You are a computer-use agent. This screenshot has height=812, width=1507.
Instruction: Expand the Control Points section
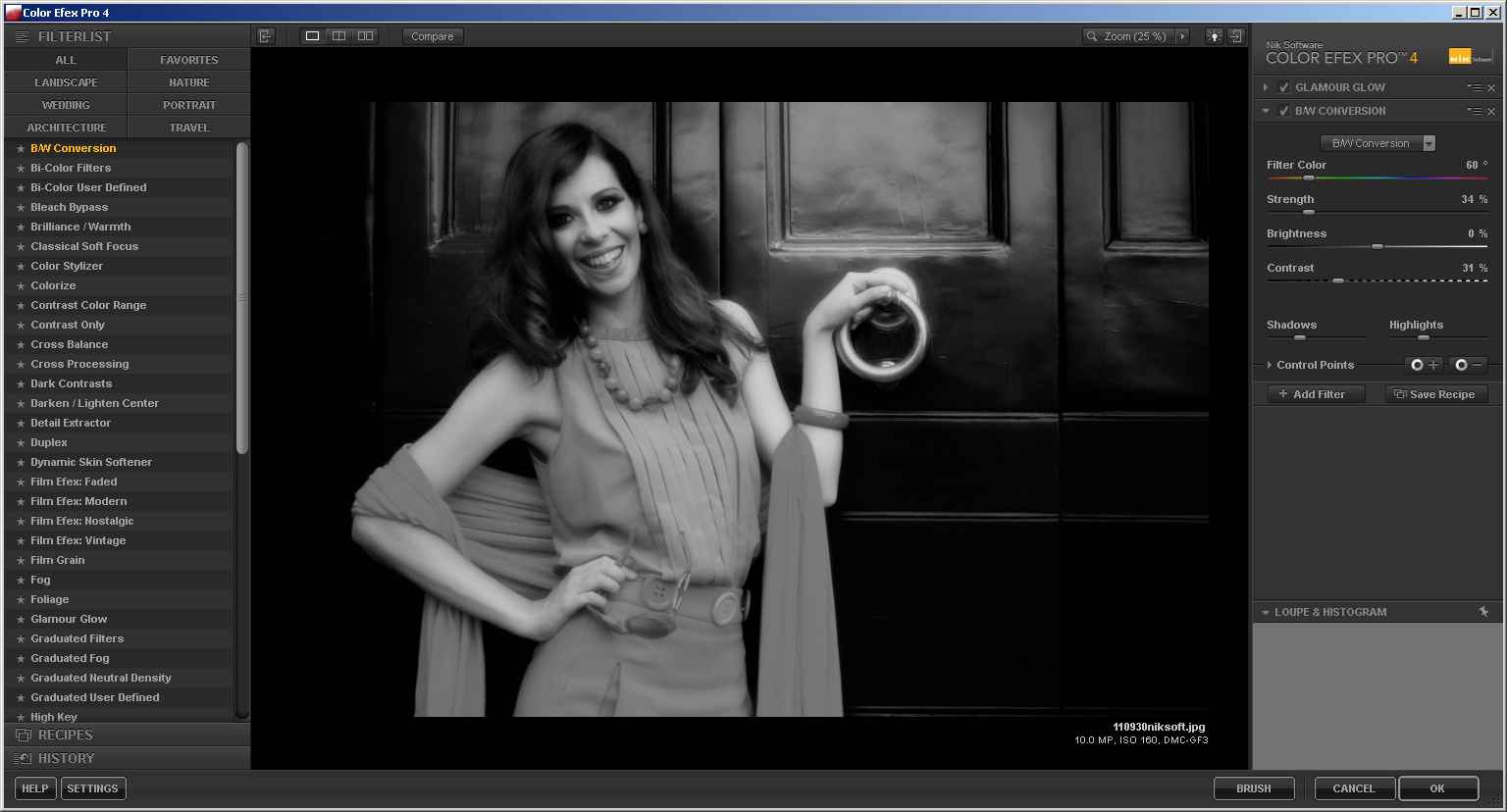[1270, 365]
